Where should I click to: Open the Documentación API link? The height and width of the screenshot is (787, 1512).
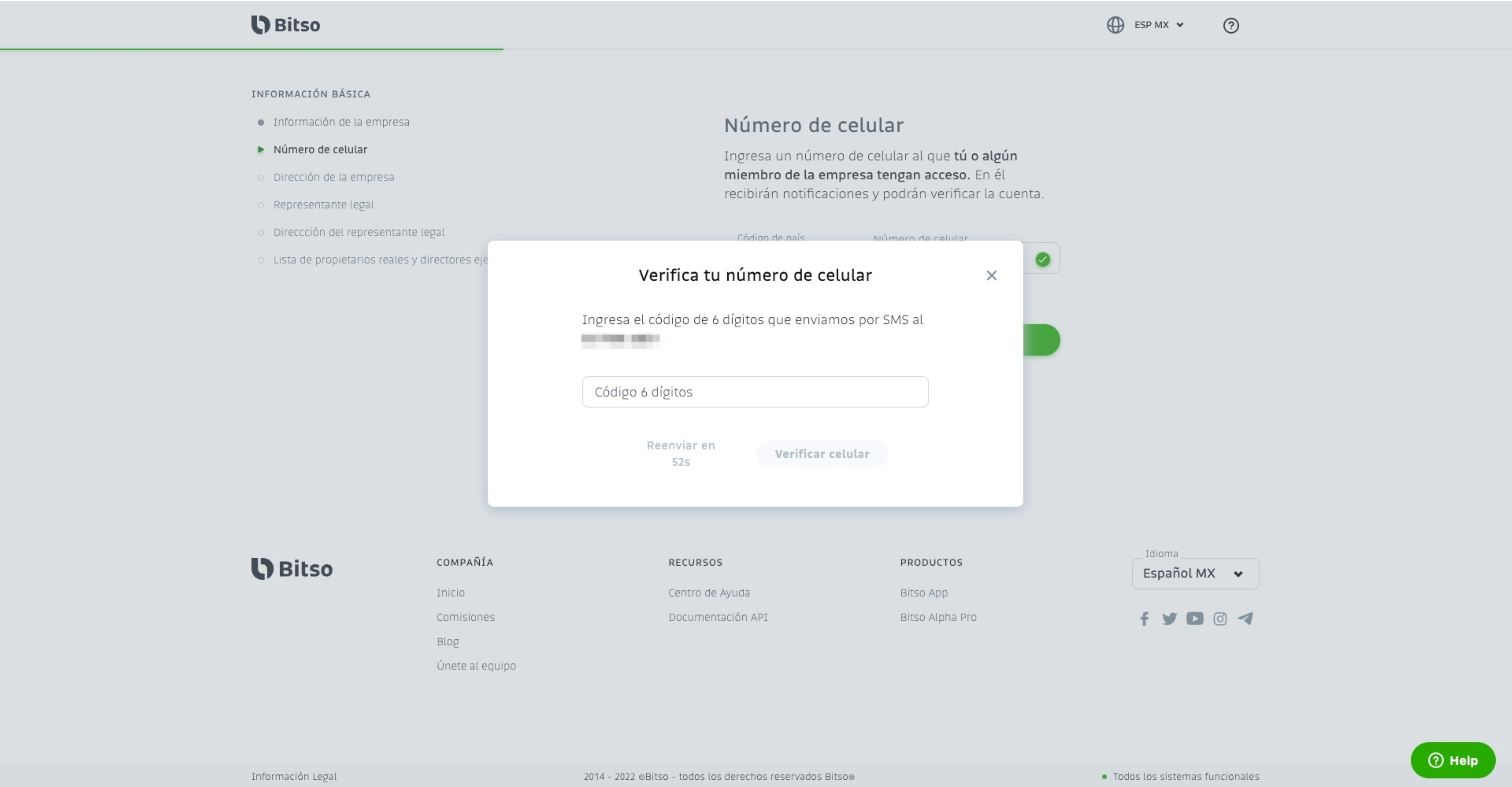pos(718,617)
